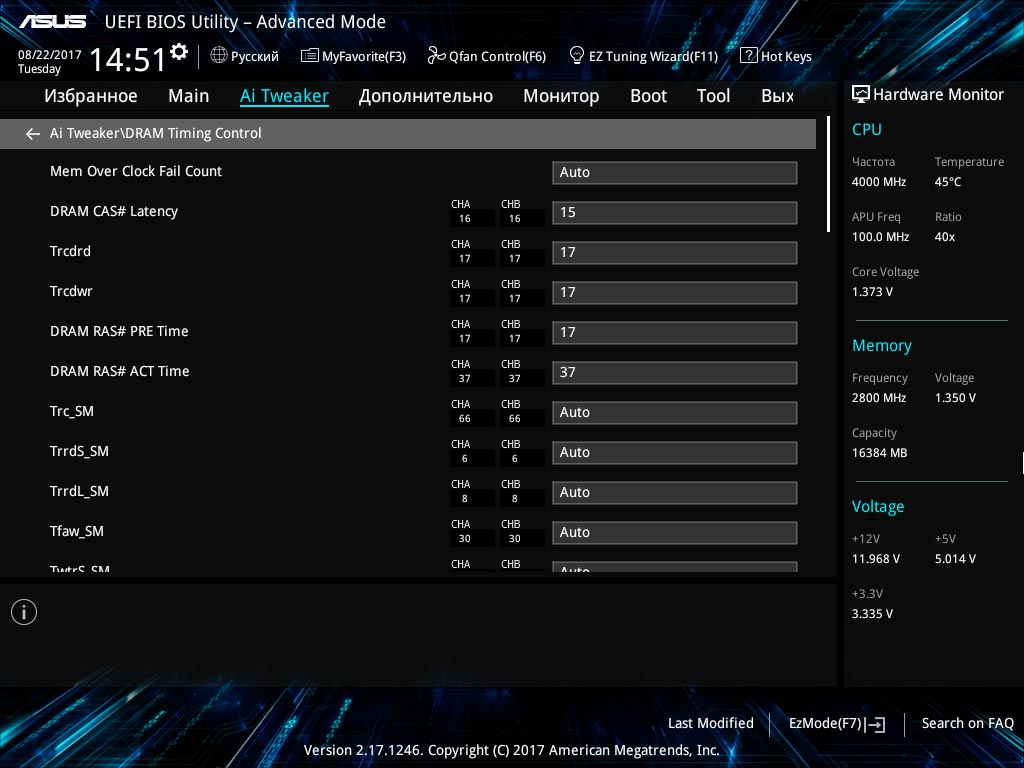Click the settings list scrollbar
The width and height of the screenshot is (1024, 768).
coord(828,174)
